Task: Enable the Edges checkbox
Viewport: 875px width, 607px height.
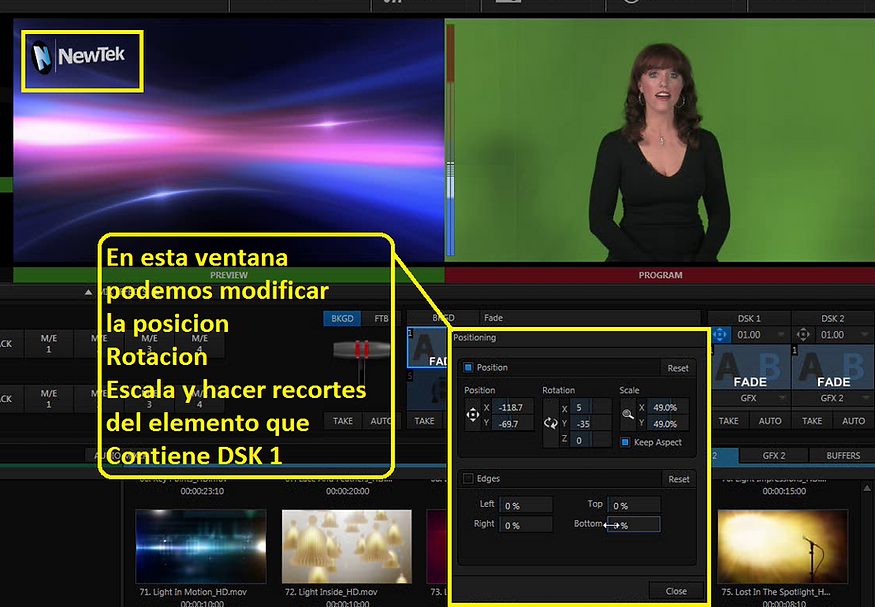Action: click(468, 478)
